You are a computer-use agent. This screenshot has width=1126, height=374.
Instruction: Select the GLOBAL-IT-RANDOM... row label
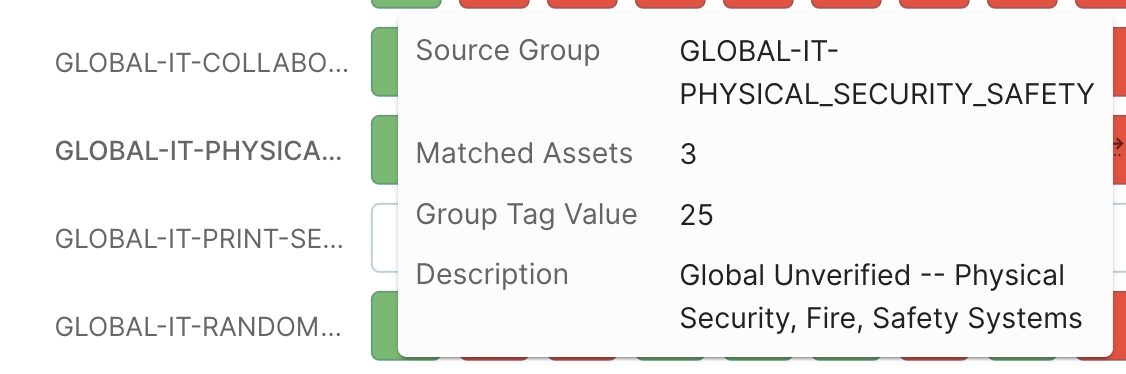tap(198, 327)
